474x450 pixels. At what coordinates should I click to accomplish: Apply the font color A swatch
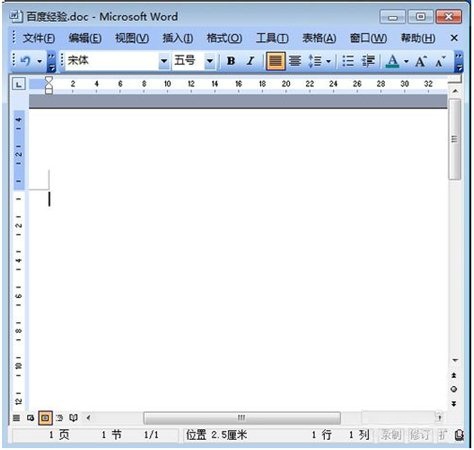tap(393, 61)
